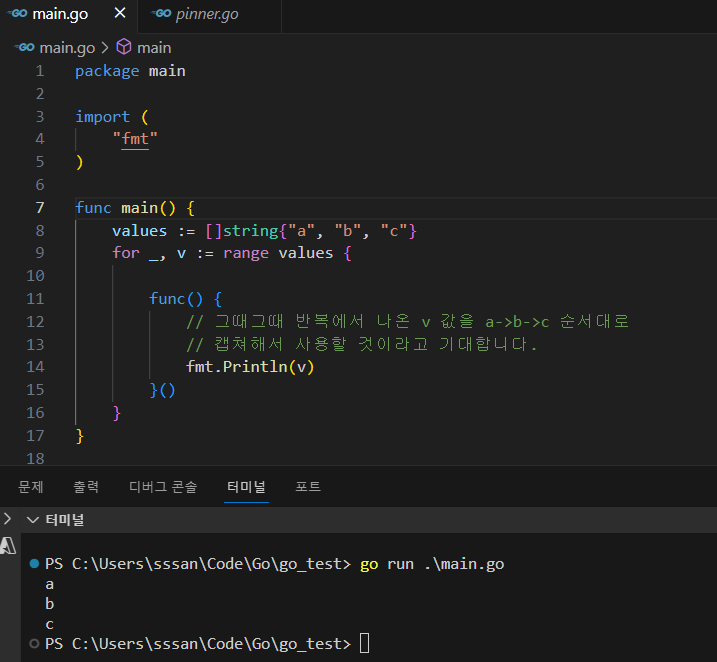Select the 포트 panel tab
Screen dimensions: 717x662
pos(308,487)
